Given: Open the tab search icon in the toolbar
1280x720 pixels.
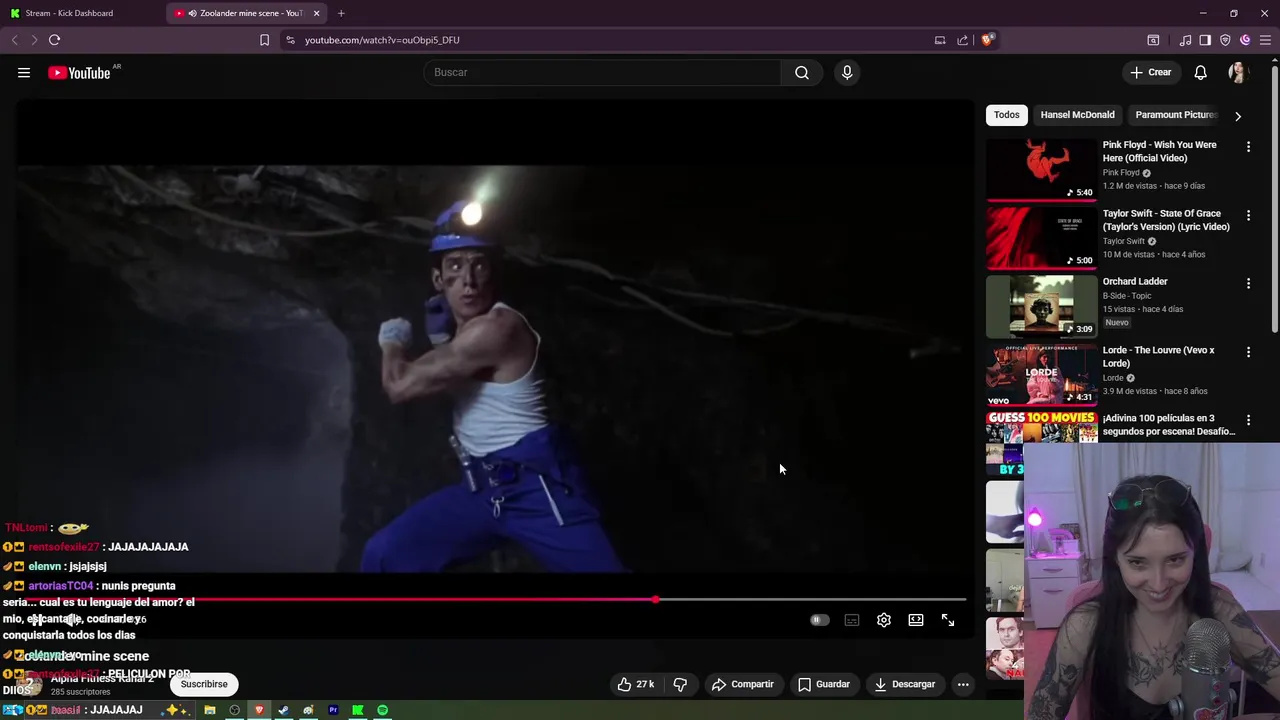Looking at the screenshot, I should pyautogui.click(x=1153, y=40).
